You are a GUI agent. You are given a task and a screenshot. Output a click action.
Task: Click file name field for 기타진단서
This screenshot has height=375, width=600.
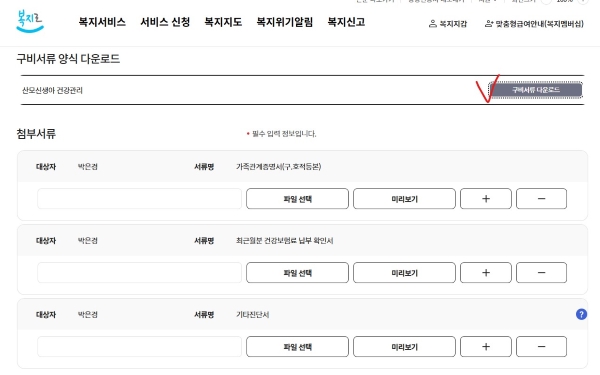tap(139, 347)
